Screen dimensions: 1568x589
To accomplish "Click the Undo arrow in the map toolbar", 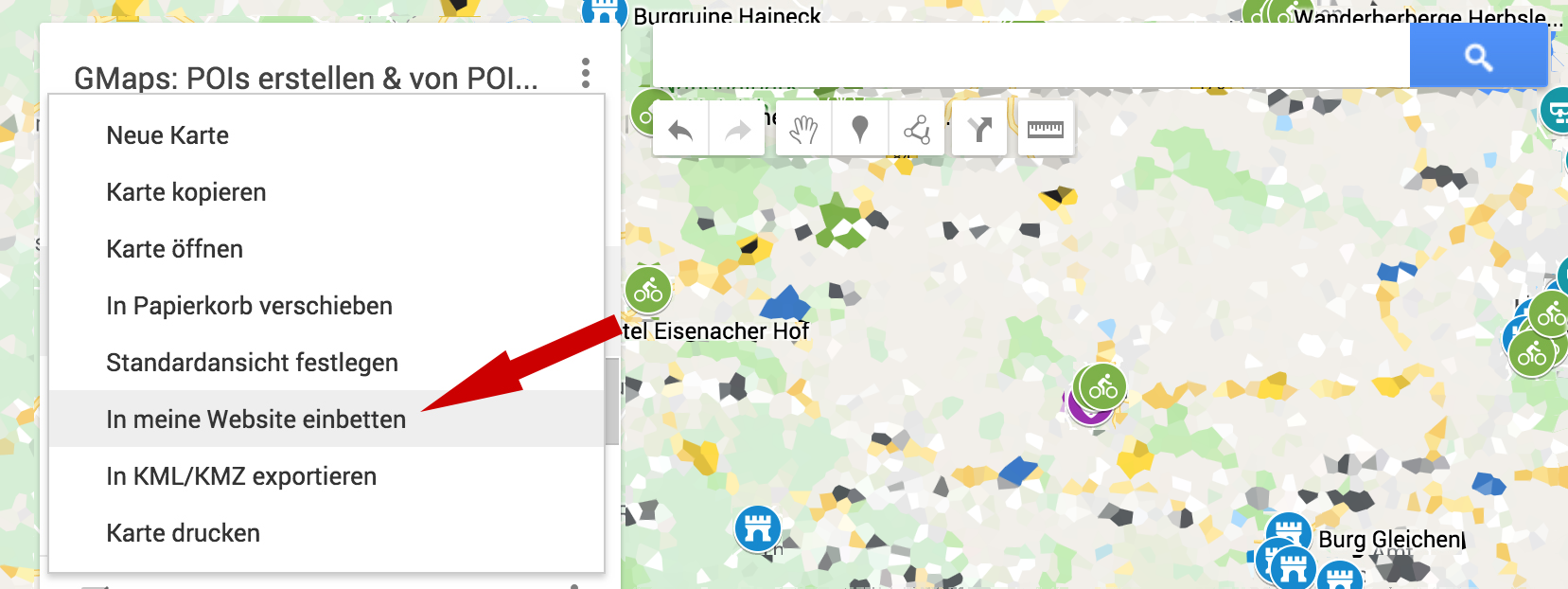I will tap(681, 129).
